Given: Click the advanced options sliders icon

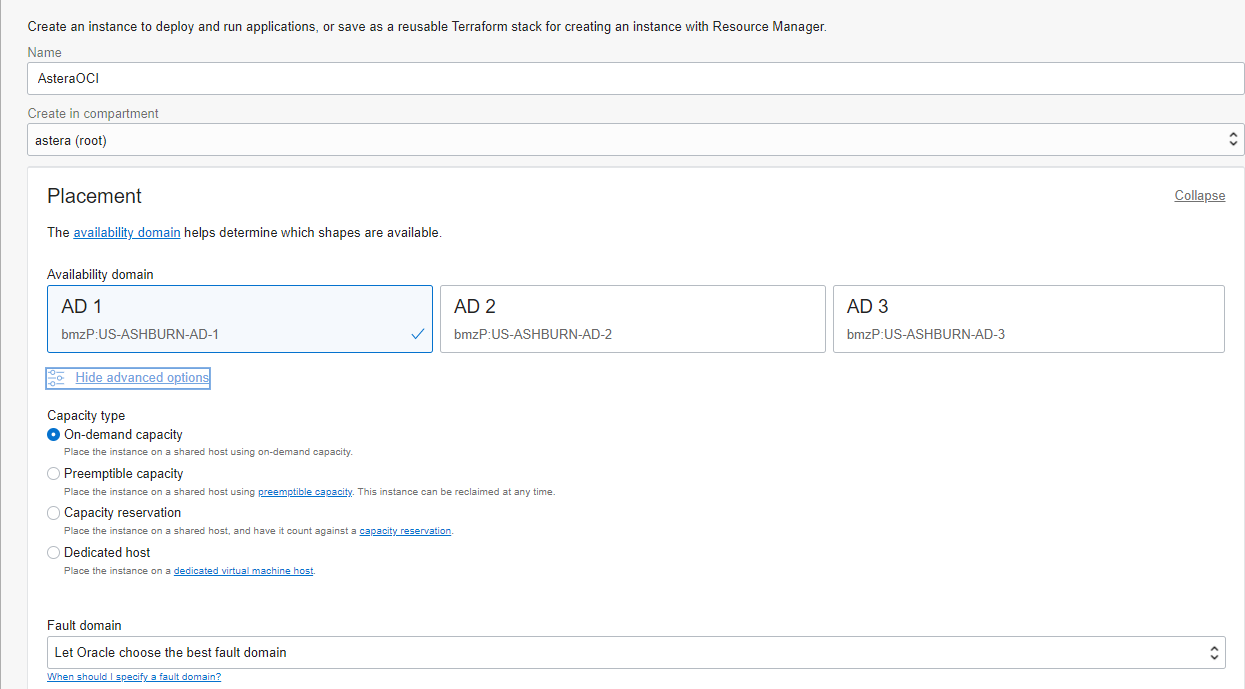Looking at the screenshot, I should point(56,378).
